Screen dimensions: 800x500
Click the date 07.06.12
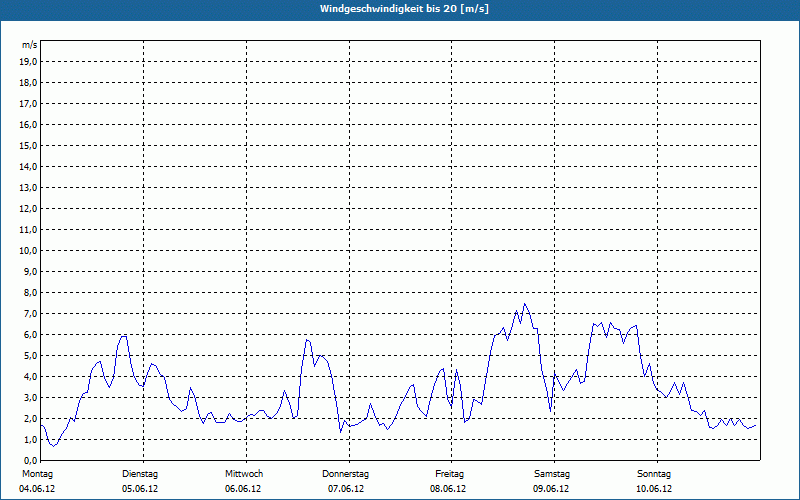(346, 489)
